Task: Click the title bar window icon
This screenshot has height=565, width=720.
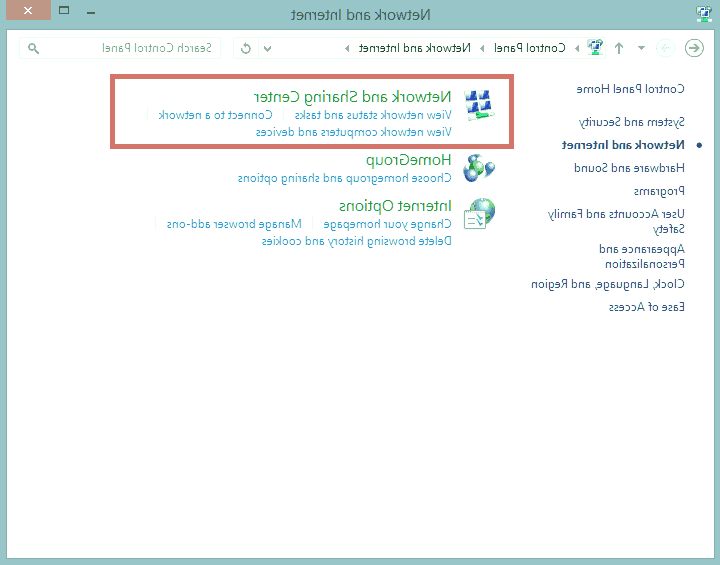Action: pyautogui.click(x=703, y=14)
